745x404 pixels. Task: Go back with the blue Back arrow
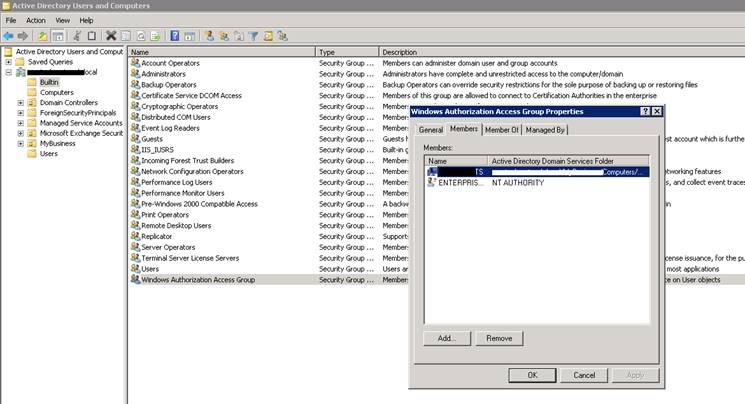point(9,36)
